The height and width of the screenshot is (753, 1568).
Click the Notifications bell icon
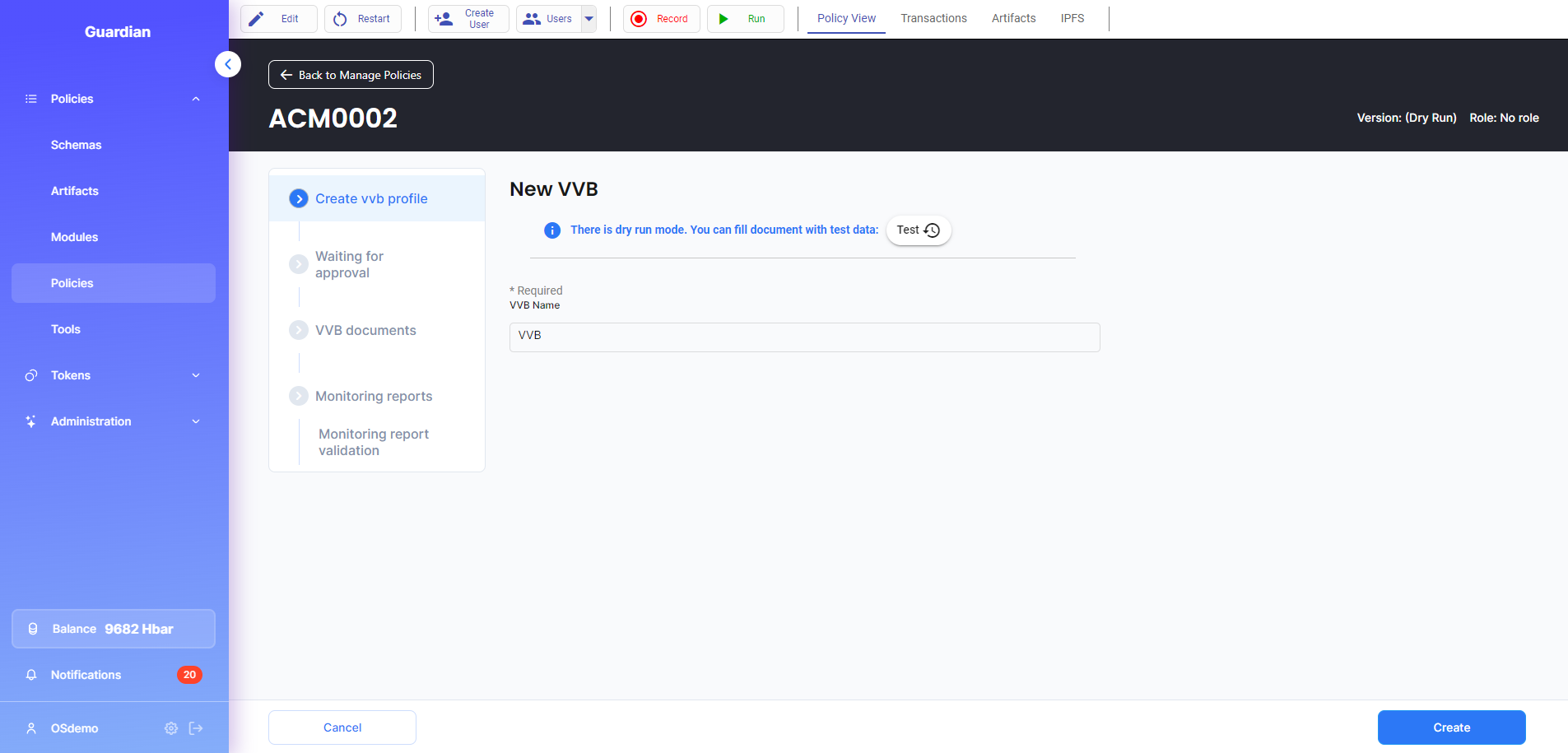point(31,675)
